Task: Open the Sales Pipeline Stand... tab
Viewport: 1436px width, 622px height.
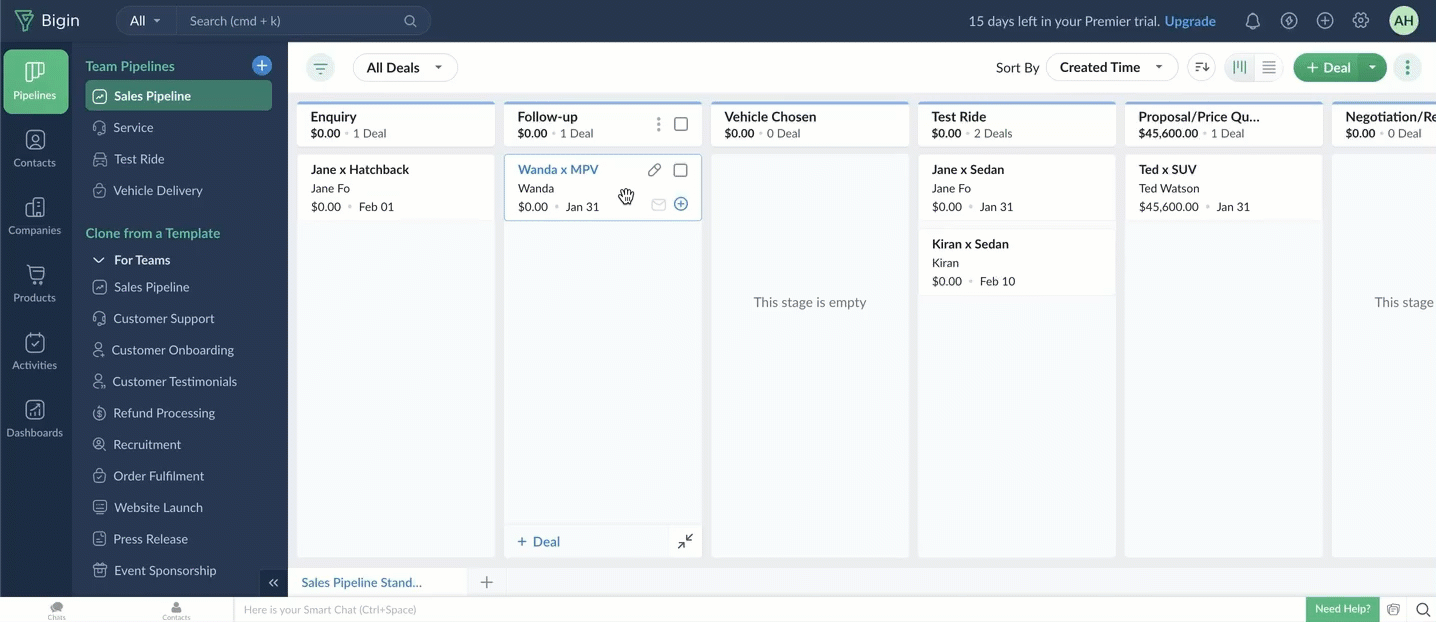Action: (x=361, y=582)
